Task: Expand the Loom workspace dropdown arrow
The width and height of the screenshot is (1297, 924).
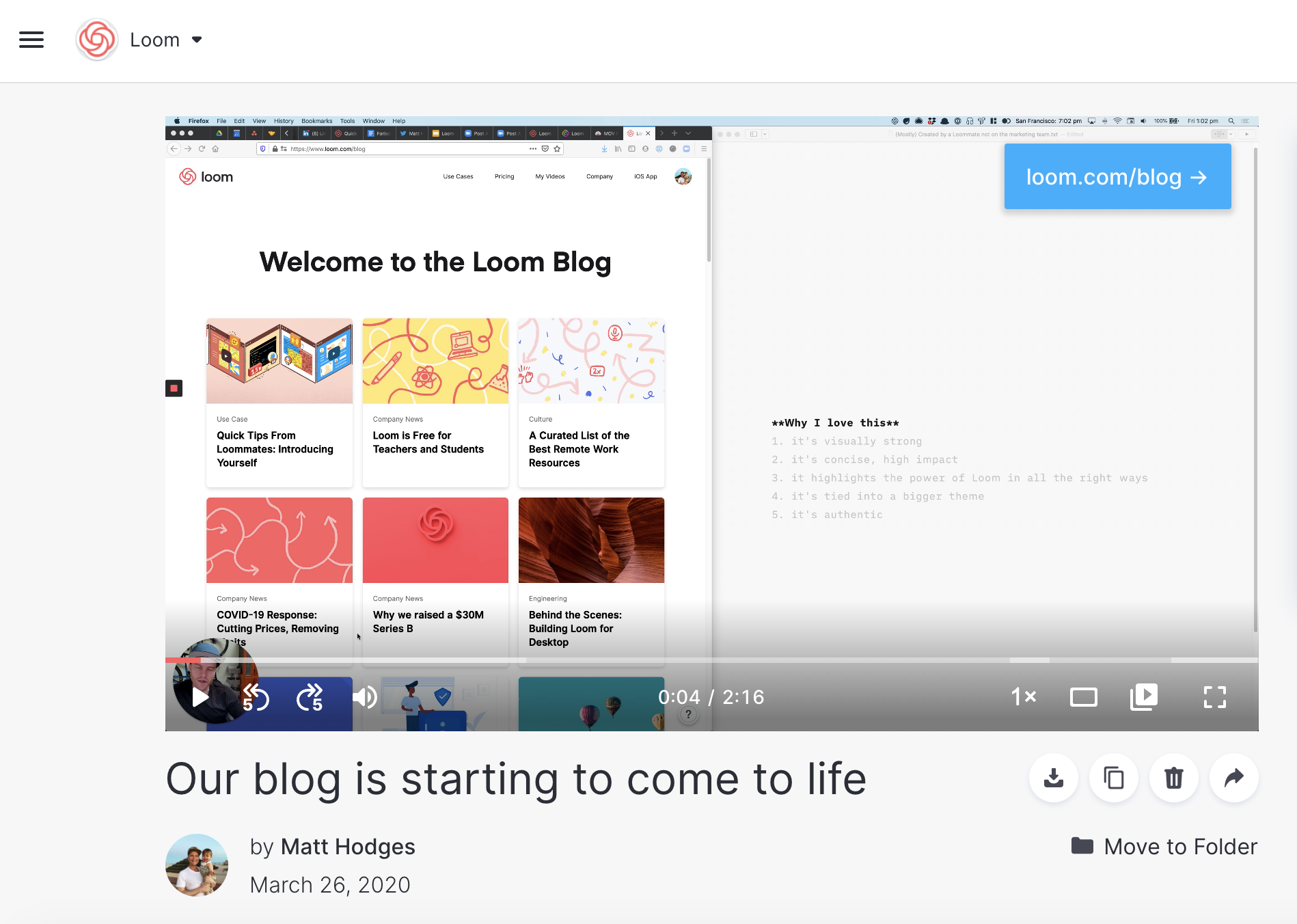Action: pyautogui.click(x=197, y=40)
